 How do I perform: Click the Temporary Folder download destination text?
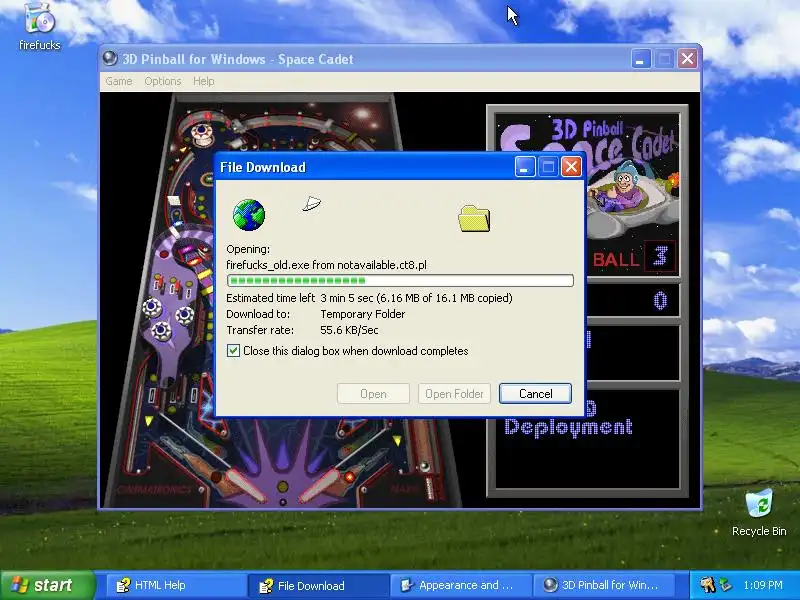point(362,314)
